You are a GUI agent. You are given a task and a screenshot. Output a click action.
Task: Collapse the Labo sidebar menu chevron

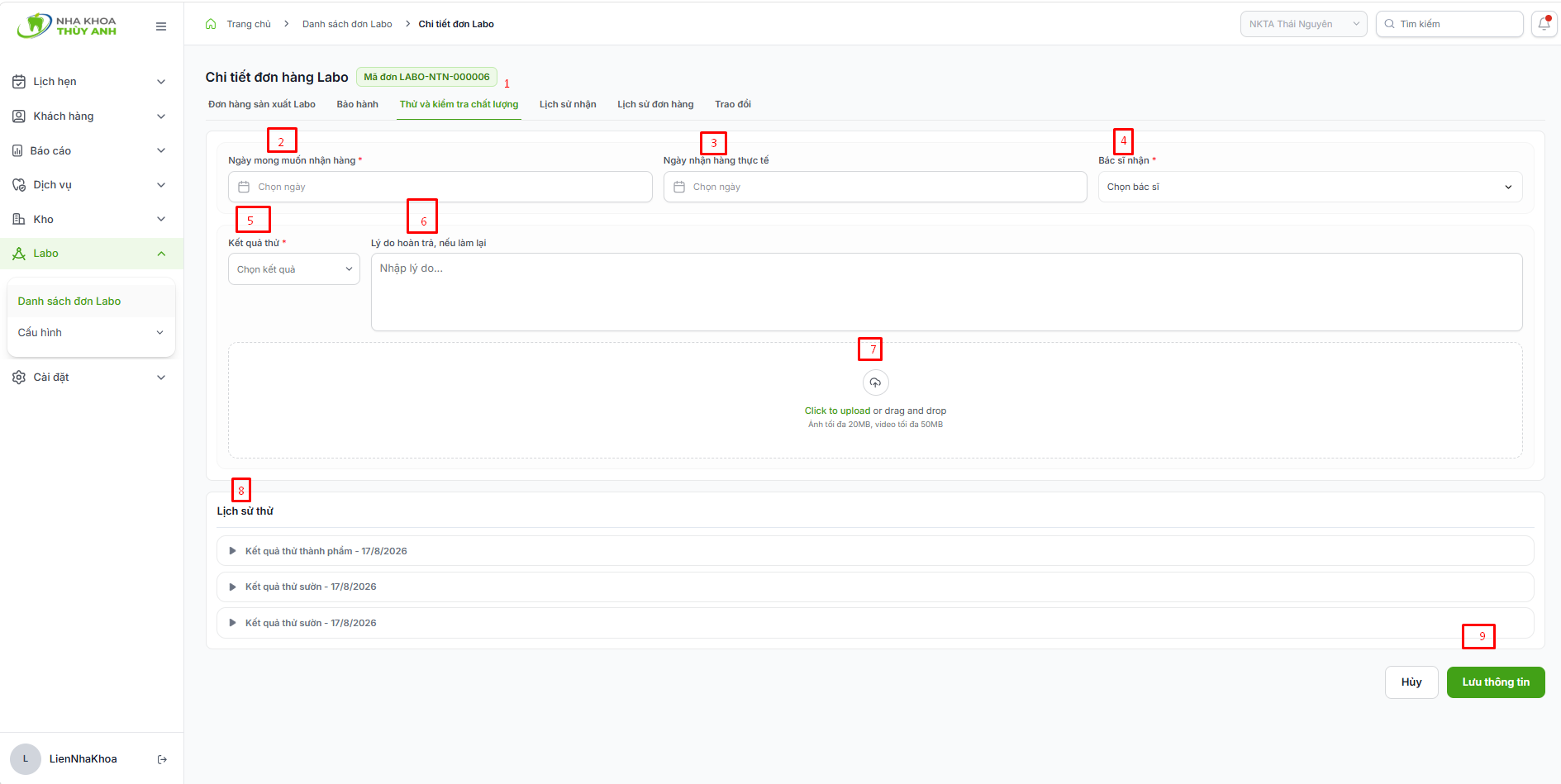(161, 254)
